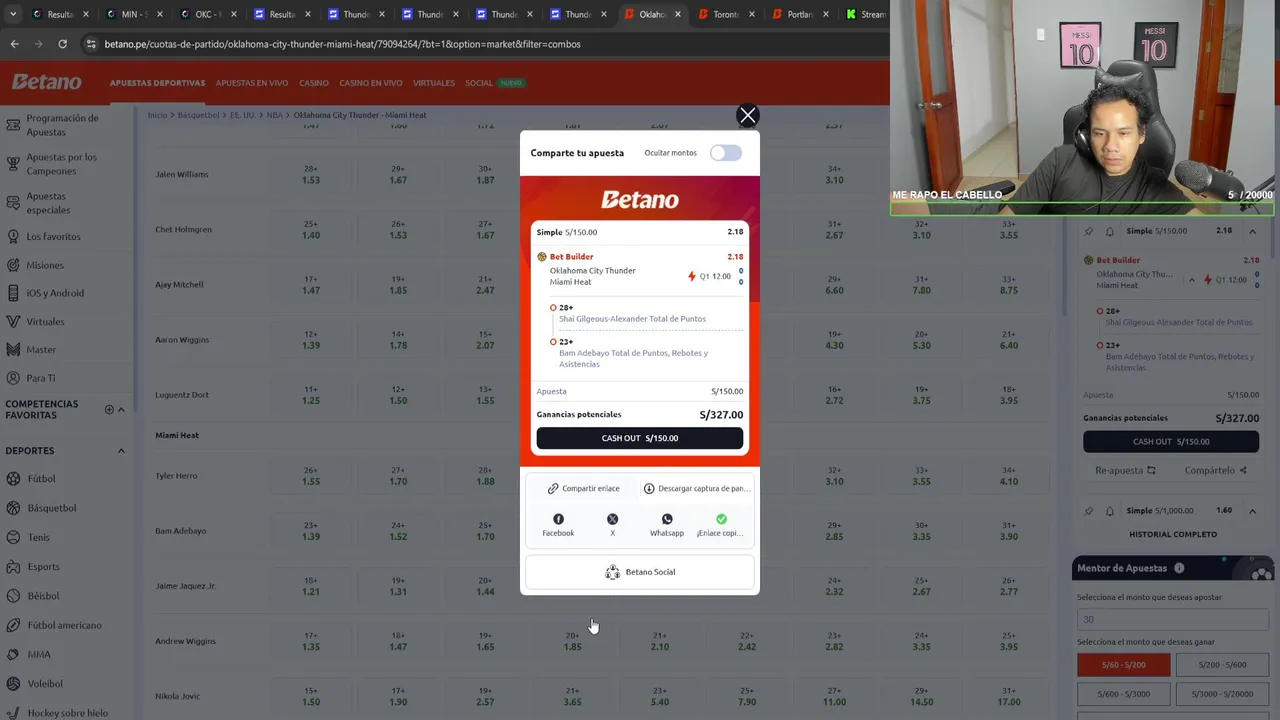Open Casino menu tab
Screen dimensions: 1280x720
pyautogui.click(x=314, y=83)
